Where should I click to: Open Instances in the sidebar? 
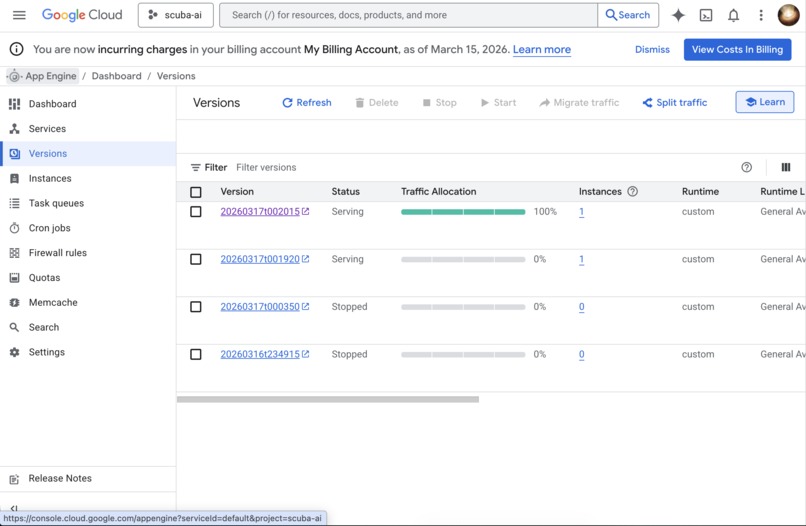tap(88, 178)
